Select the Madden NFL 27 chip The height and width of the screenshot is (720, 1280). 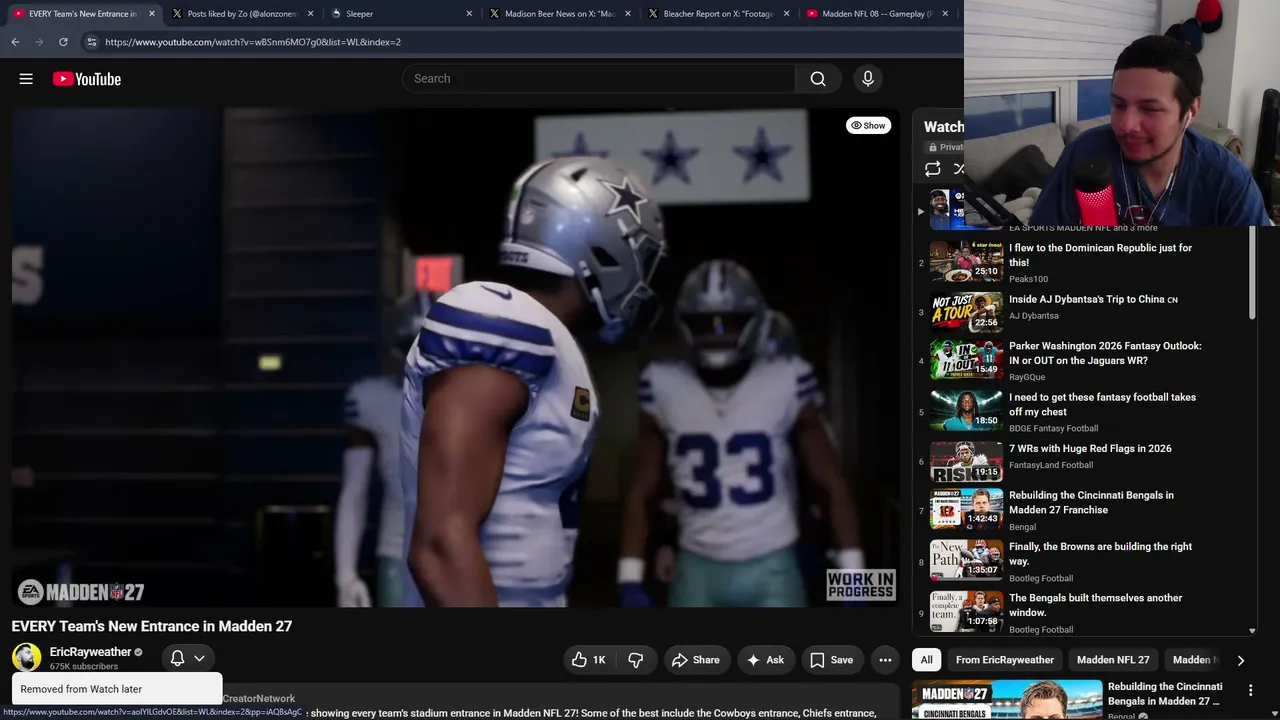point(1113,660)
